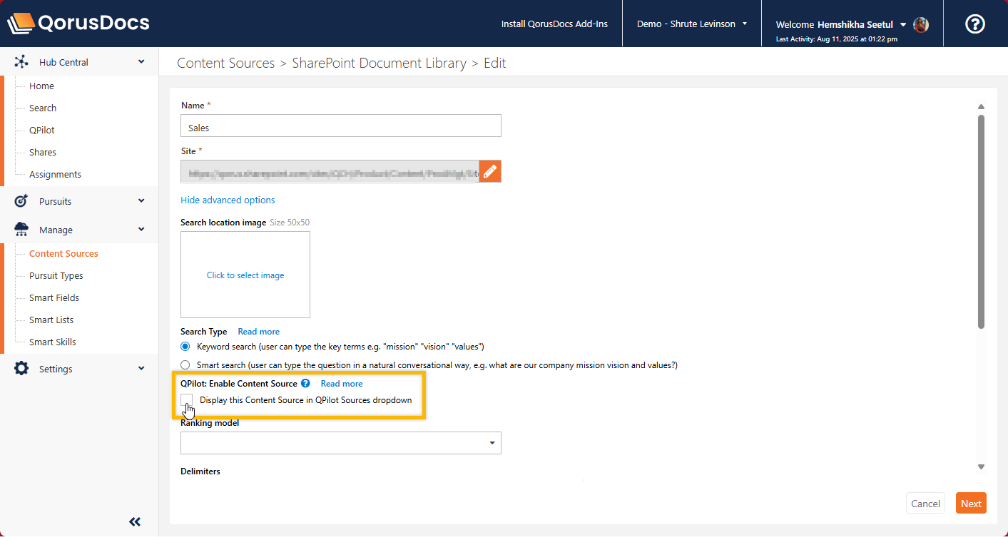This screenshot has height=537, width=1008.
Task: Click the Hub Central network icon
Action: point(21,62)
